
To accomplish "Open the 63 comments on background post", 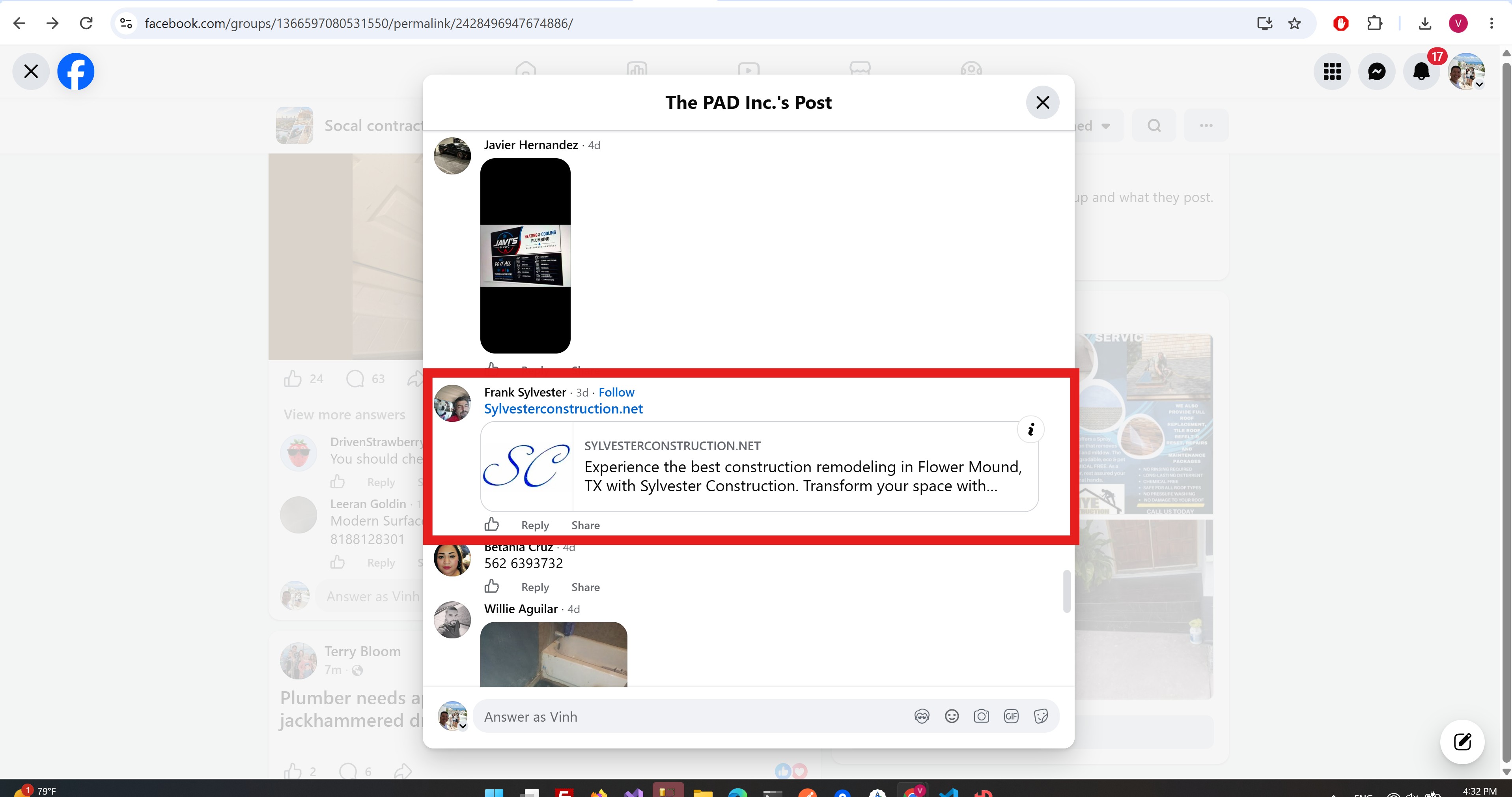I will [365, 378].
